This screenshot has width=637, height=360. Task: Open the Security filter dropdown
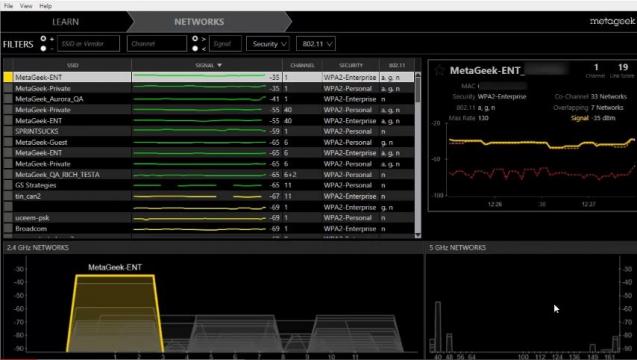(268, 44)
